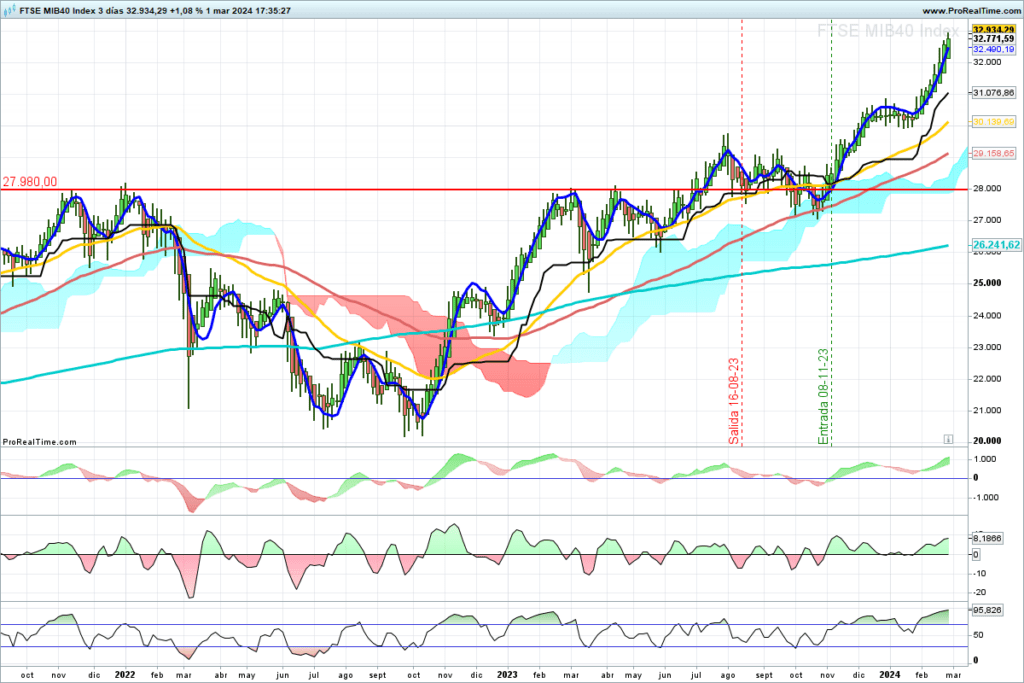This screenshot has height=683, width=1024.
Task: Click the 8,1866 indicator value tag
Action: coord(987,539)
